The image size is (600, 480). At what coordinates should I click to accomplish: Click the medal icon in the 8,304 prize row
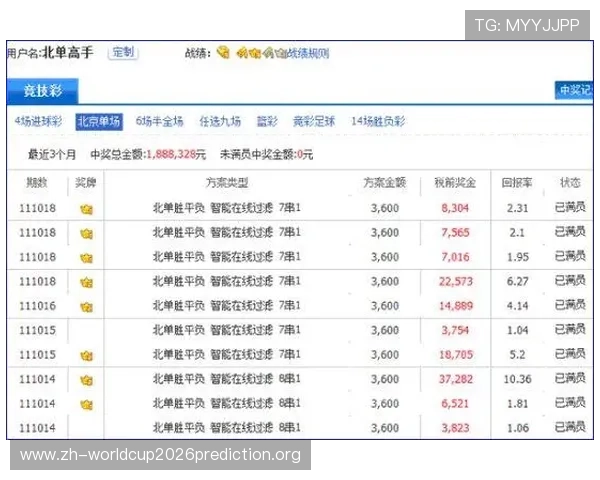[x=86, y=209]
